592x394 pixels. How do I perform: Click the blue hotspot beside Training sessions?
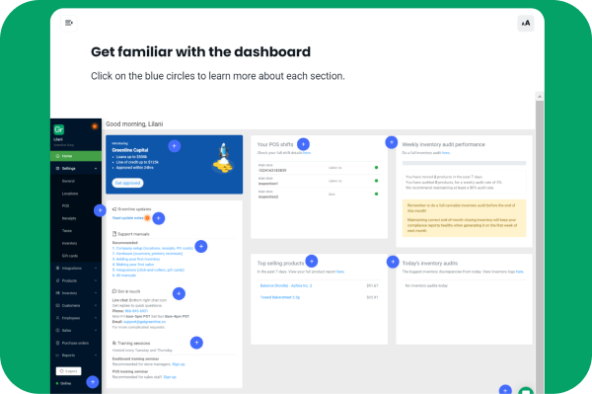pos(196,343)
